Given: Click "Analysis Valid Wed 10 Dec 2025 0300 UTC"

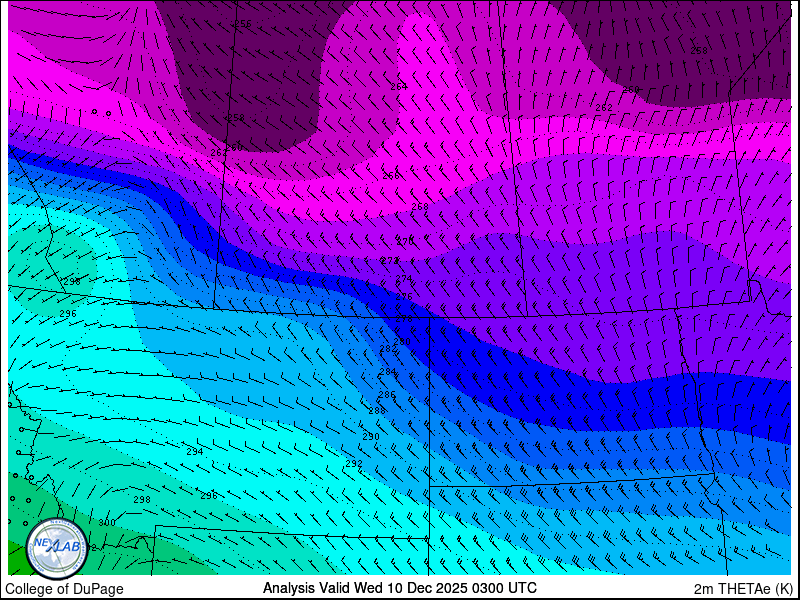Looking at the screenshot, I should 400,588.
